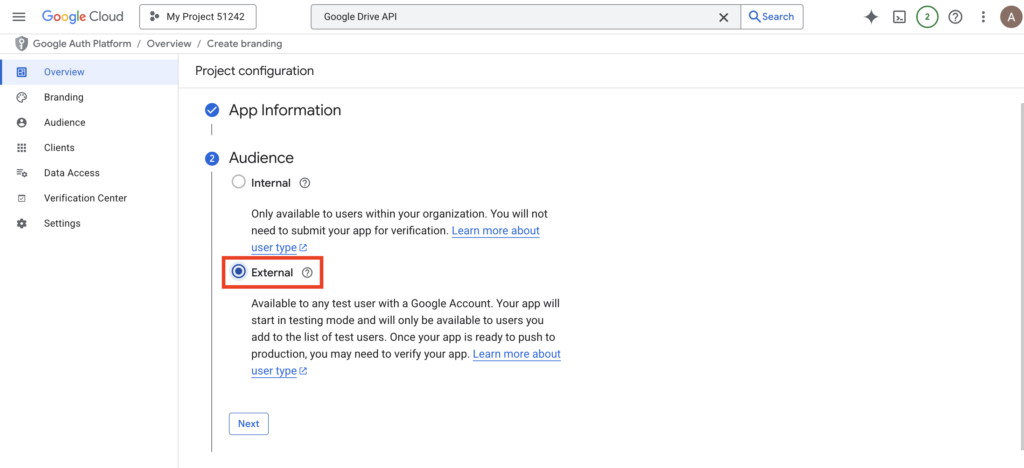
Task: Open notifications badge showing 2
Action: (x=927, y=17)
